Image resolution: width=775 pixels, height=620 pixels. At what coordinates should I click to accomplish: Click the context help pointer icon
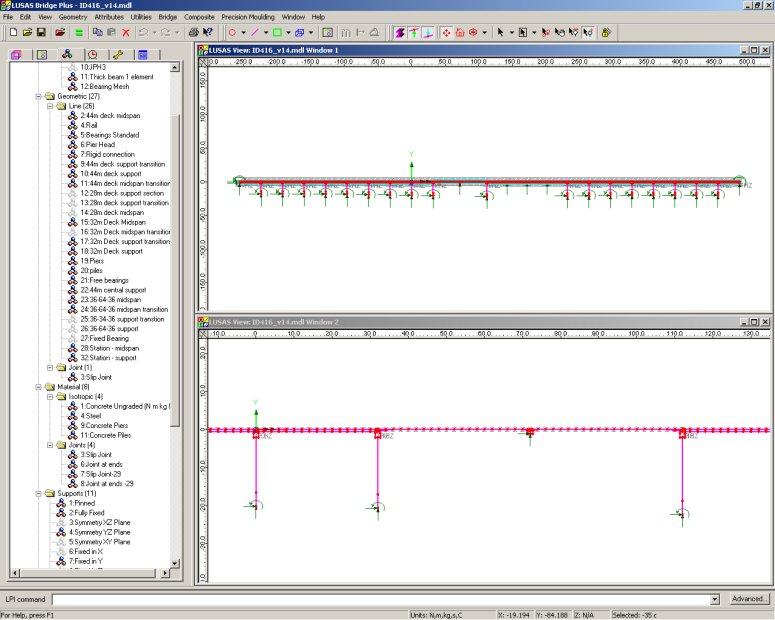point(207,32)
